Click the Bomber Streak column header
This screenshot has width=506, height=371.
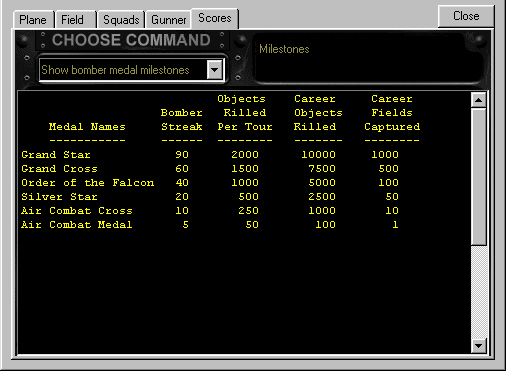coord(182,120)
